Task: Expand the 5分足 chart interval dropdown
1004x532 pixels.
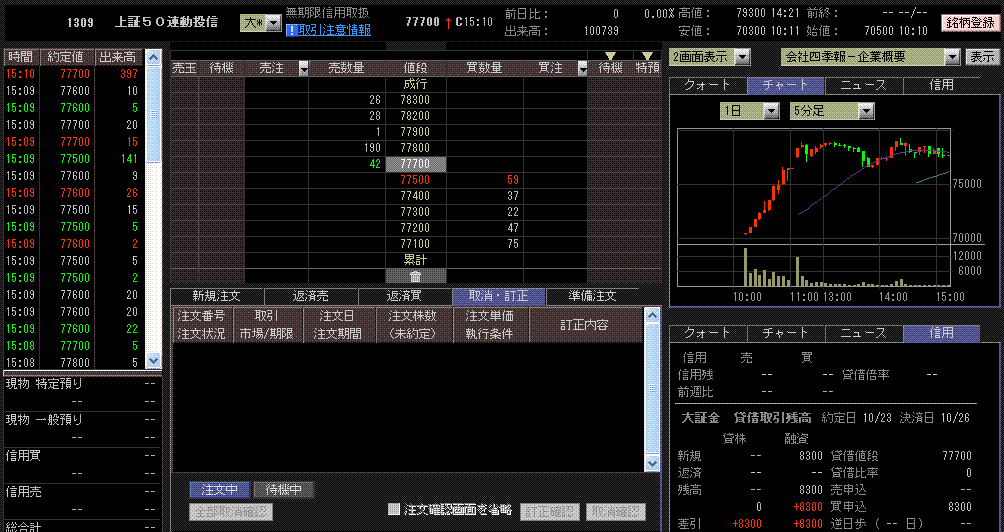Action: pyautogui.click(x=866, y=111)
